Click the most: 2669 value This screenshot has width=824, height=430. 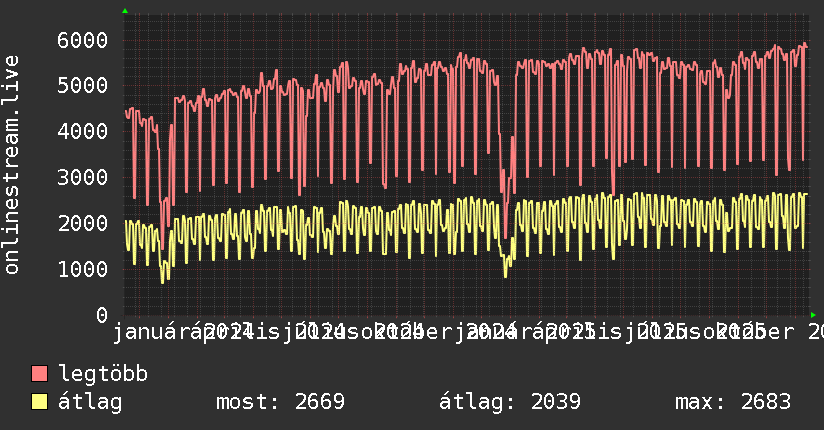click(280, 402)
